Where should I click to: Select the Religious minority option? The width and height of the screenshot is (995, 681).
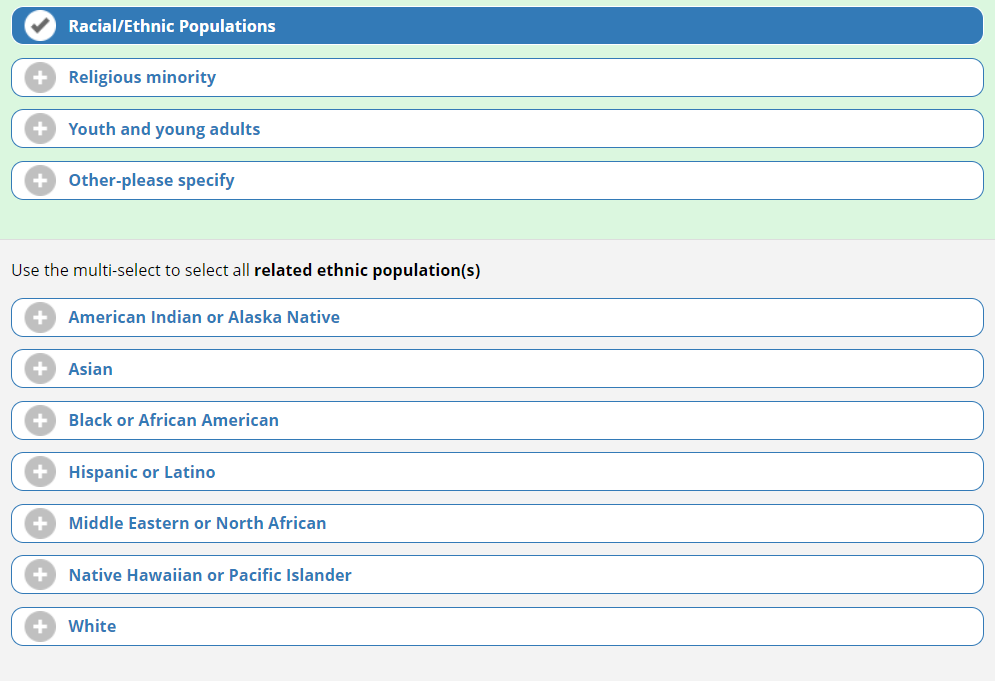pos(142,78)
